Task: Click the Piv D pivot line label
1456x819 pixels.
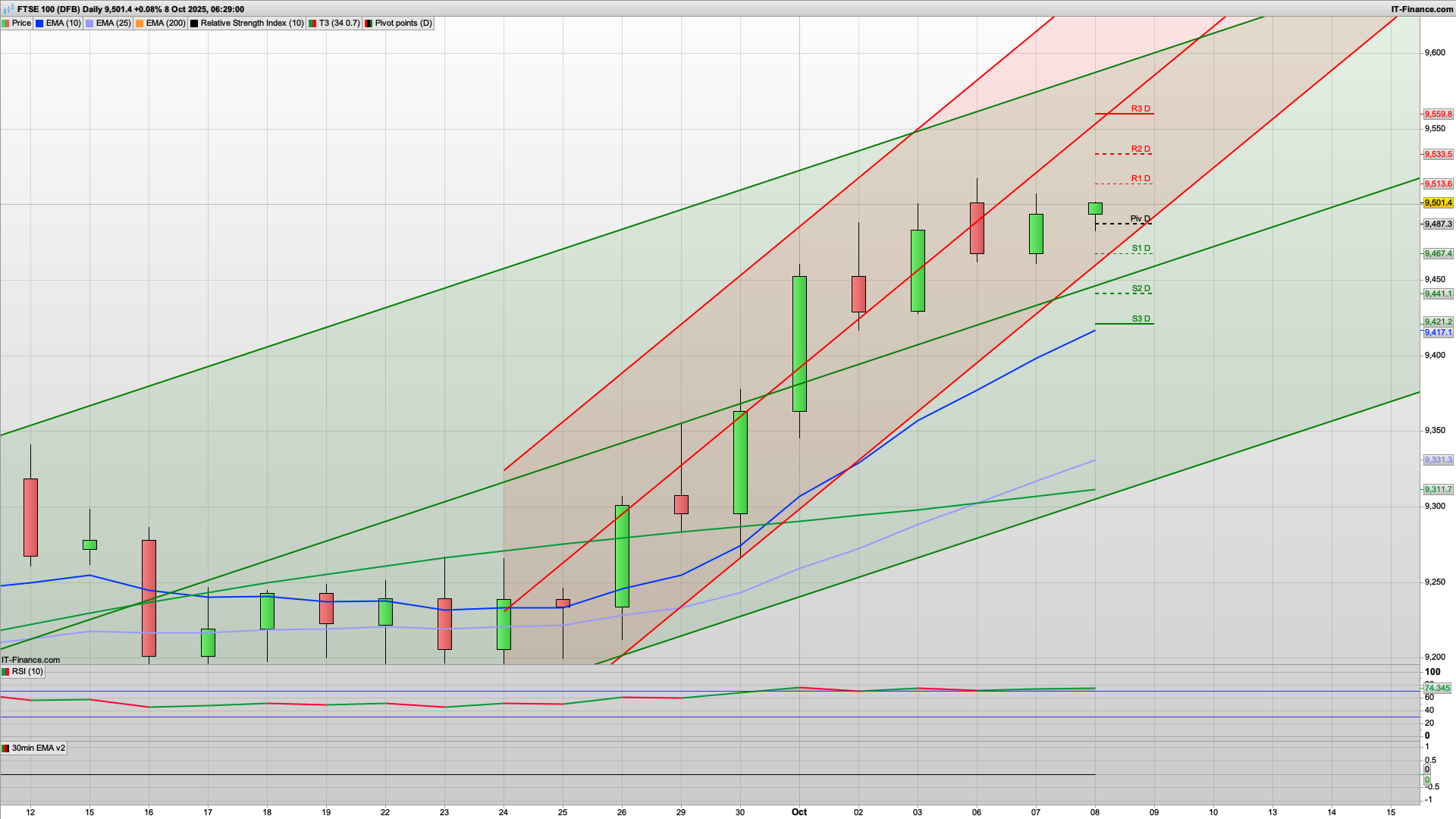Action: pos(1140,219)
